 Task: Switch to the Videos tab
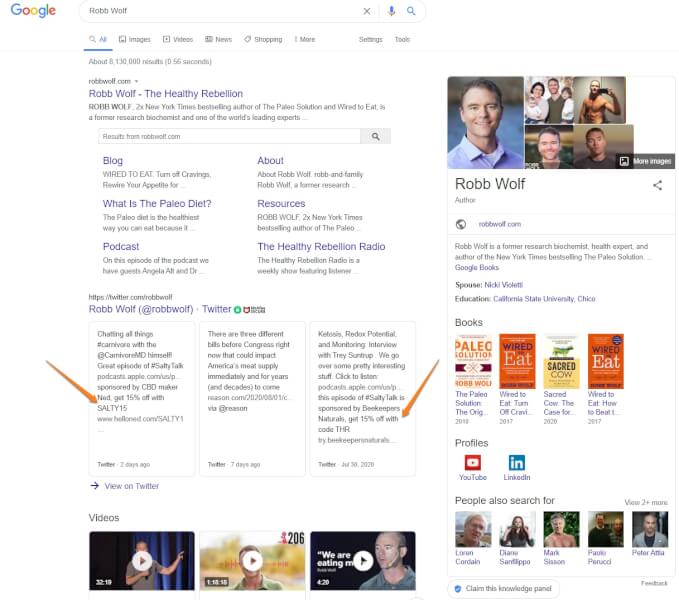point(178,39)
